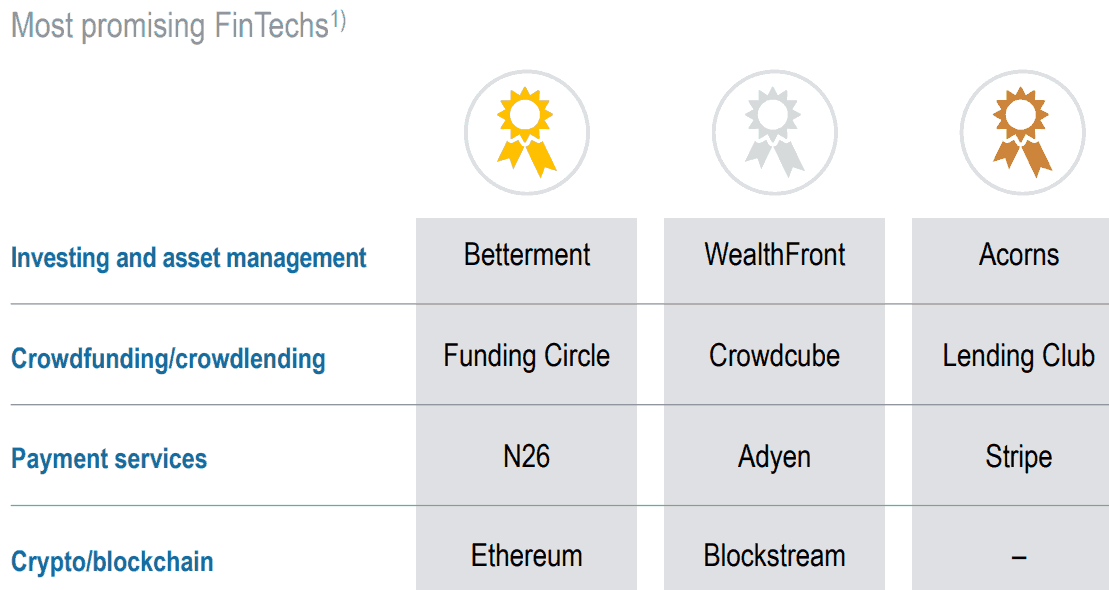The width and height of the screenshot is (1109, 590).
Task: Select the N26 payment services cell
Action: tap(526, 456)
